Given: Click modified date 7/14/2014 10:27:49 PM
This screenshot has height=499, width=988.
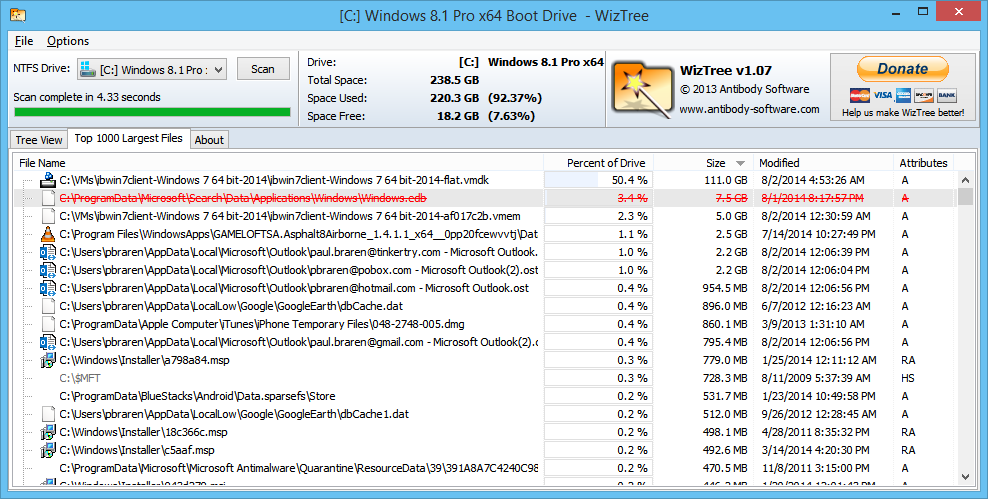Looking at the screenshot, I should pyautogui.click(x=818, y=234).
